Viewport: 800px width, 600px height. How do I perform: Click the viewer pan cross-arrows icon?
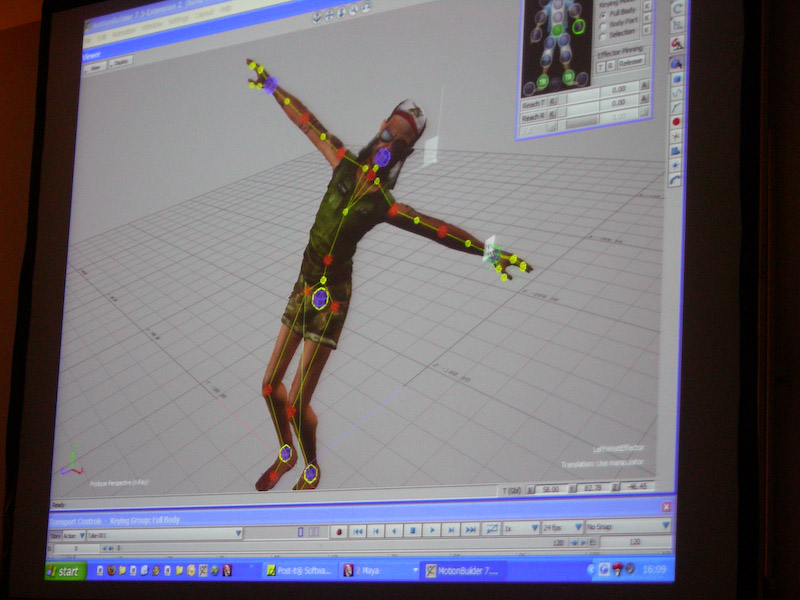coord(330,15)
